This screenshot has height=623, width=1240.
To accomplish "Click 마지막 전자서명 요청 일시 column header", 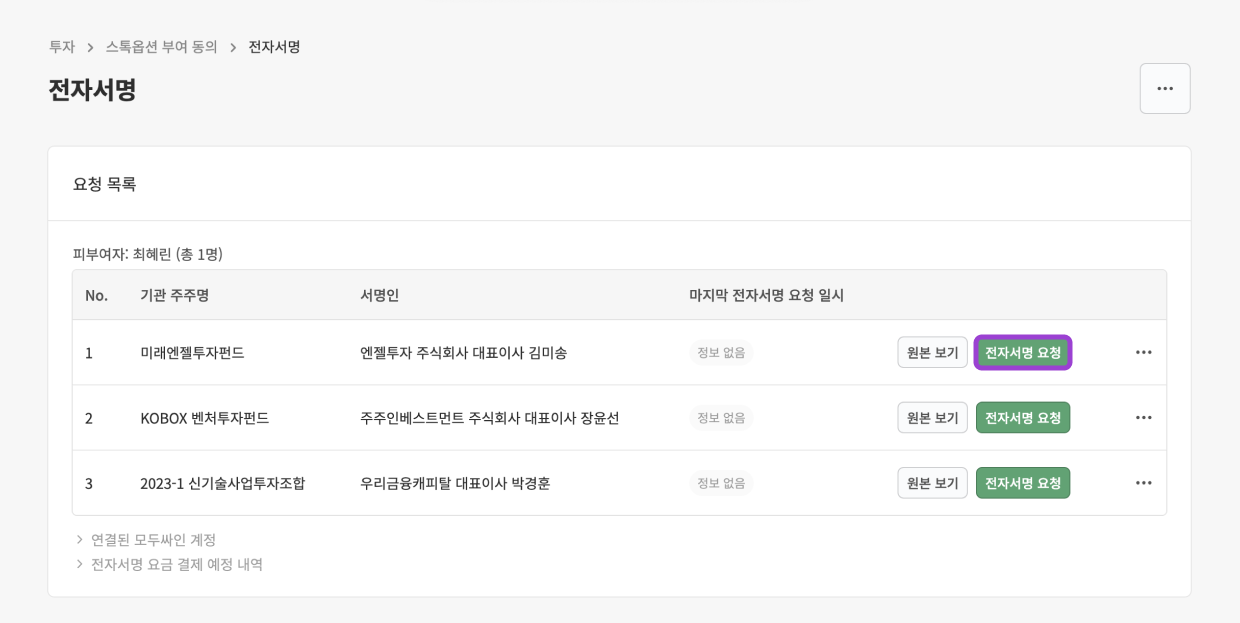I will click(x=766, y=295).
